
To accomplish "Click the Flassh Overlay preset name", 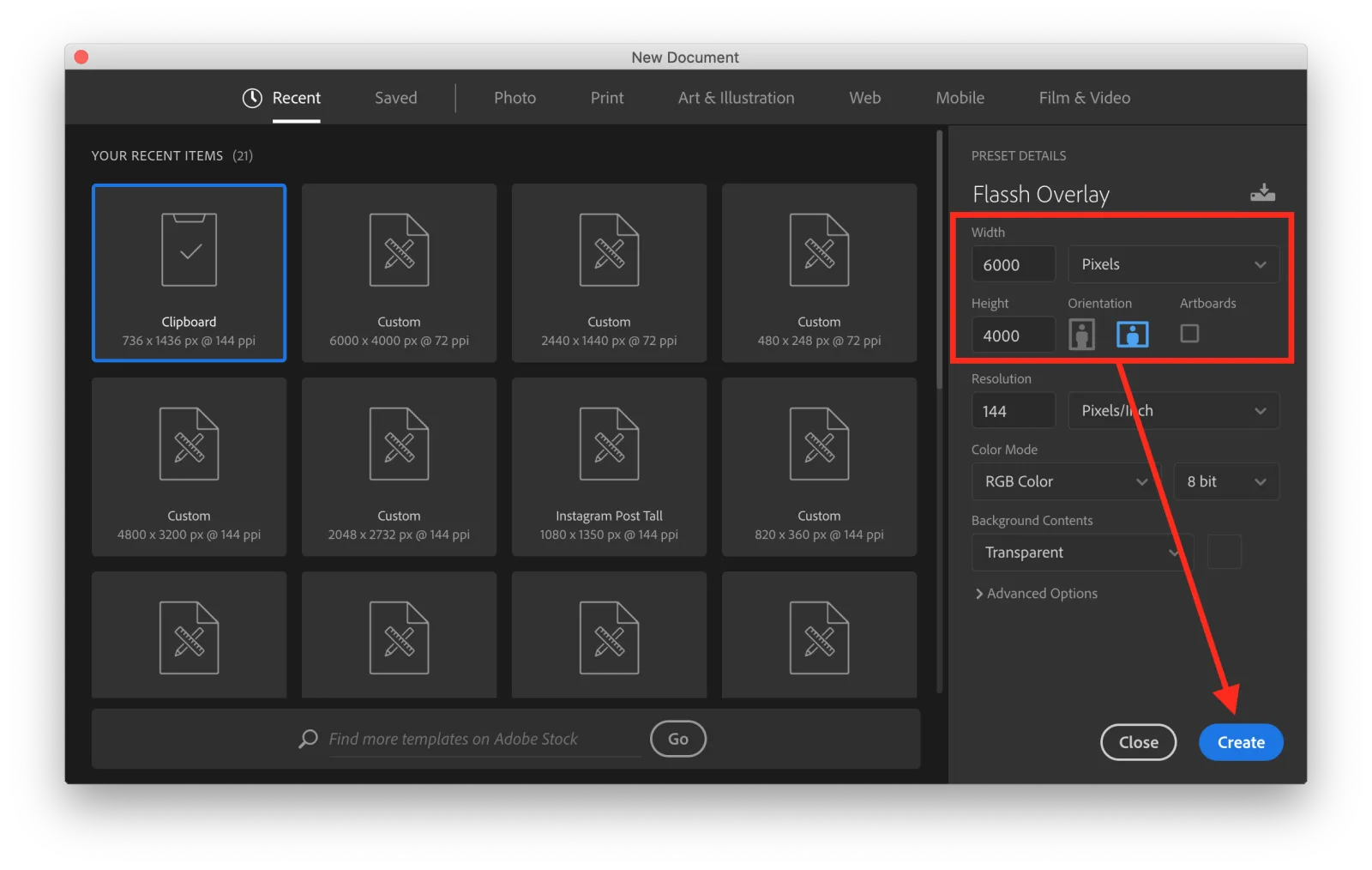I will 1041,195.
